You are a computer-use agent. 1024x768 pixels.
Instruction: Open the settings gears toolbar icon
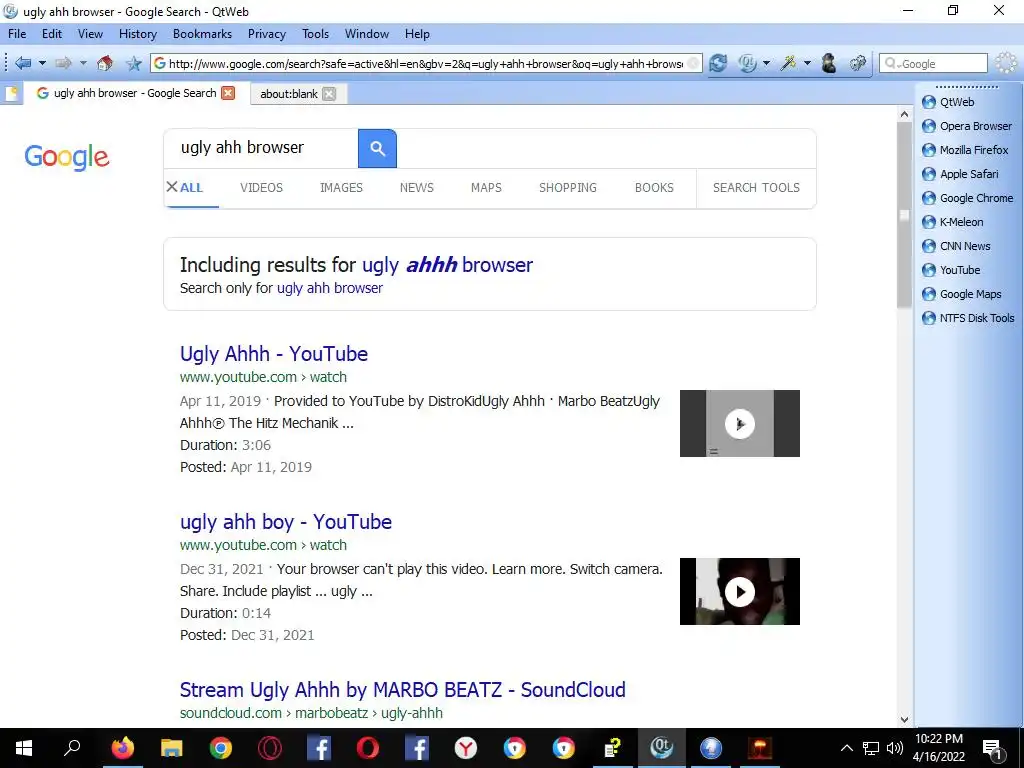point(858,63)
